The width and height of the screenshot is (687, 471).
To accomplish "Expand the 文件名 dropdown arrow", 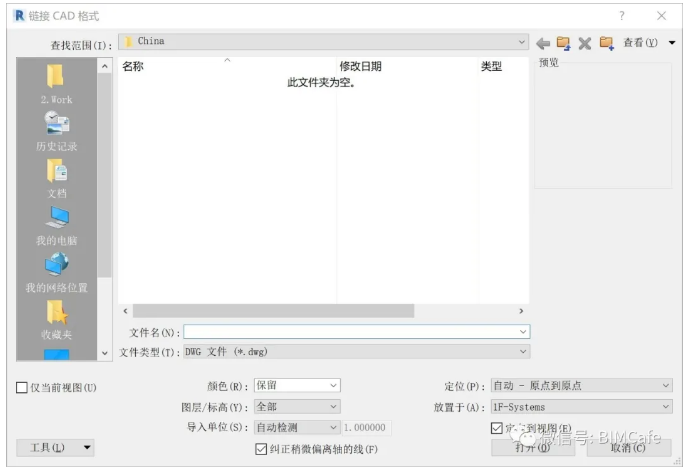I will click(x=523, y=332).
